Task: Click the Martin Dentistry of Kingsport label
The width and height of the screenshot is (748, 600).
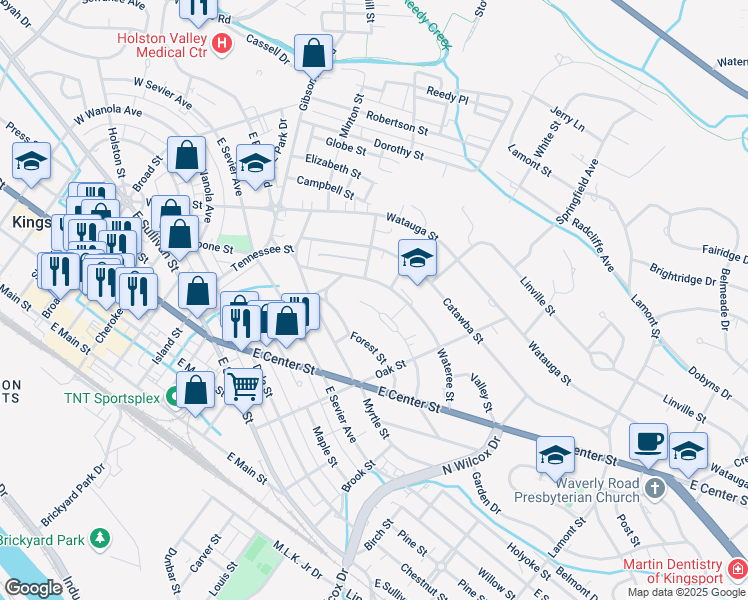Action: [x=673, y=571]
